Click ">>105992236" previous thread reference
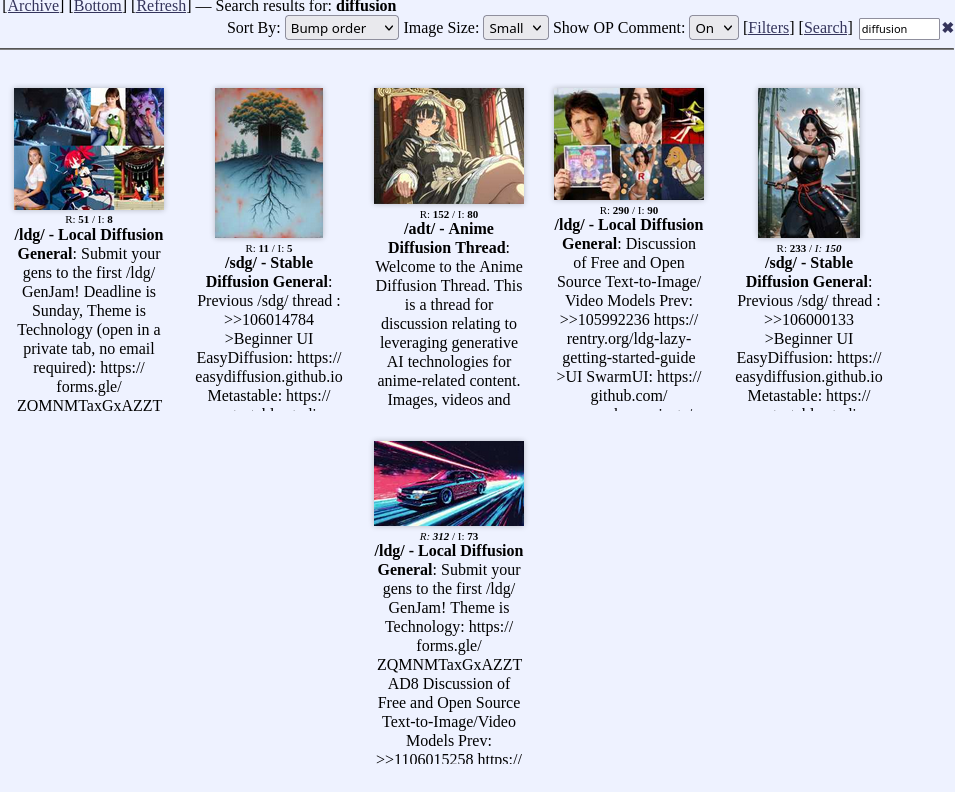The width and height of the screenshot is (955, 792). point(604,320)
